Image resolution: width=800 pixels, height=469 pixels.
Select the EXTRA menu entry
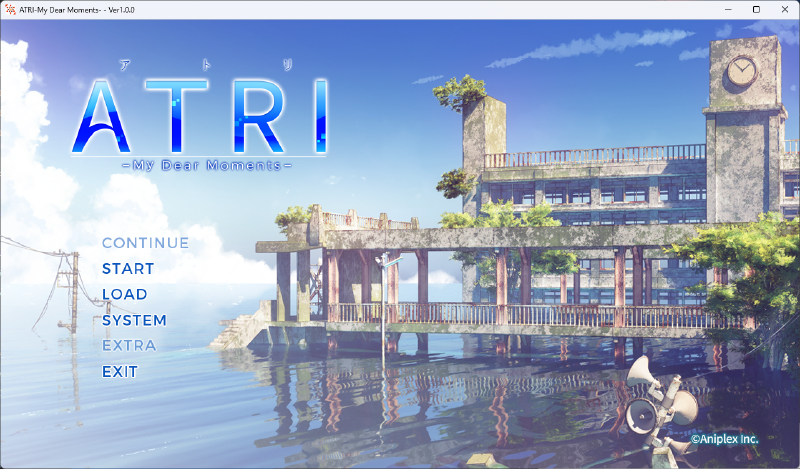tap(129, 346)
